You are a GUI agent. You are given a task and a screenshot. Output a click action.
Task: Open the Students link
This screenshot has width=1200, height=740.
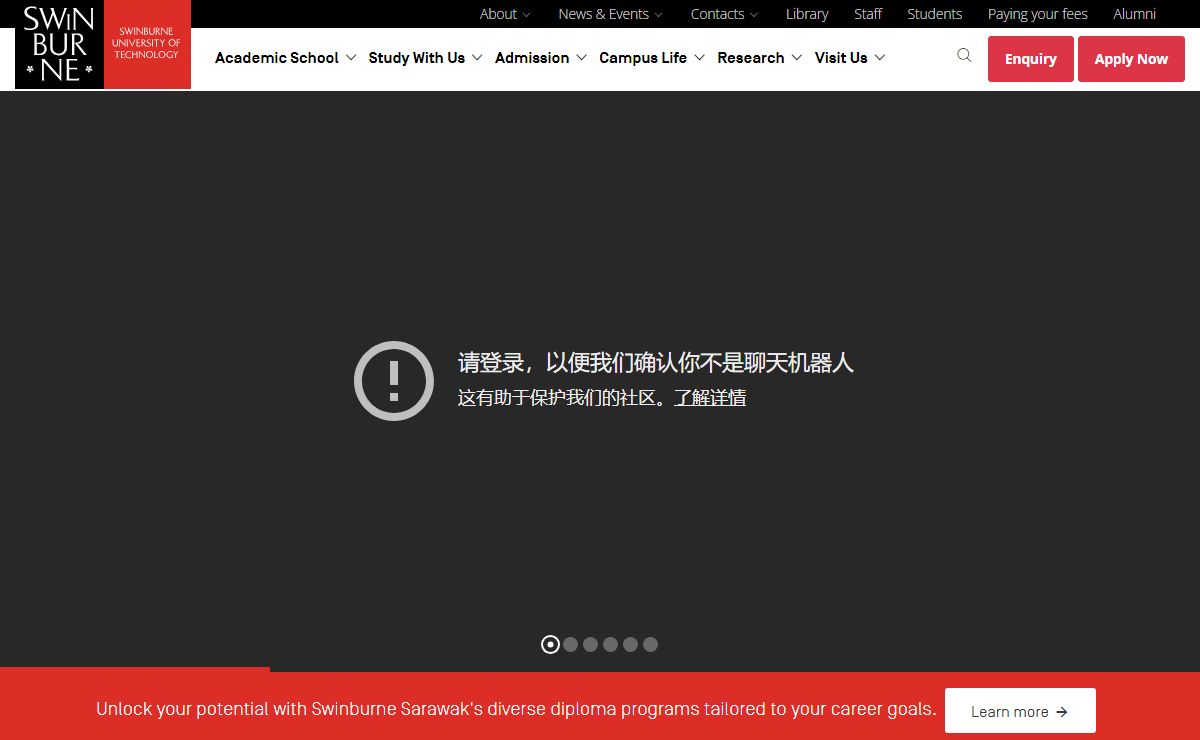pos(935,14)
